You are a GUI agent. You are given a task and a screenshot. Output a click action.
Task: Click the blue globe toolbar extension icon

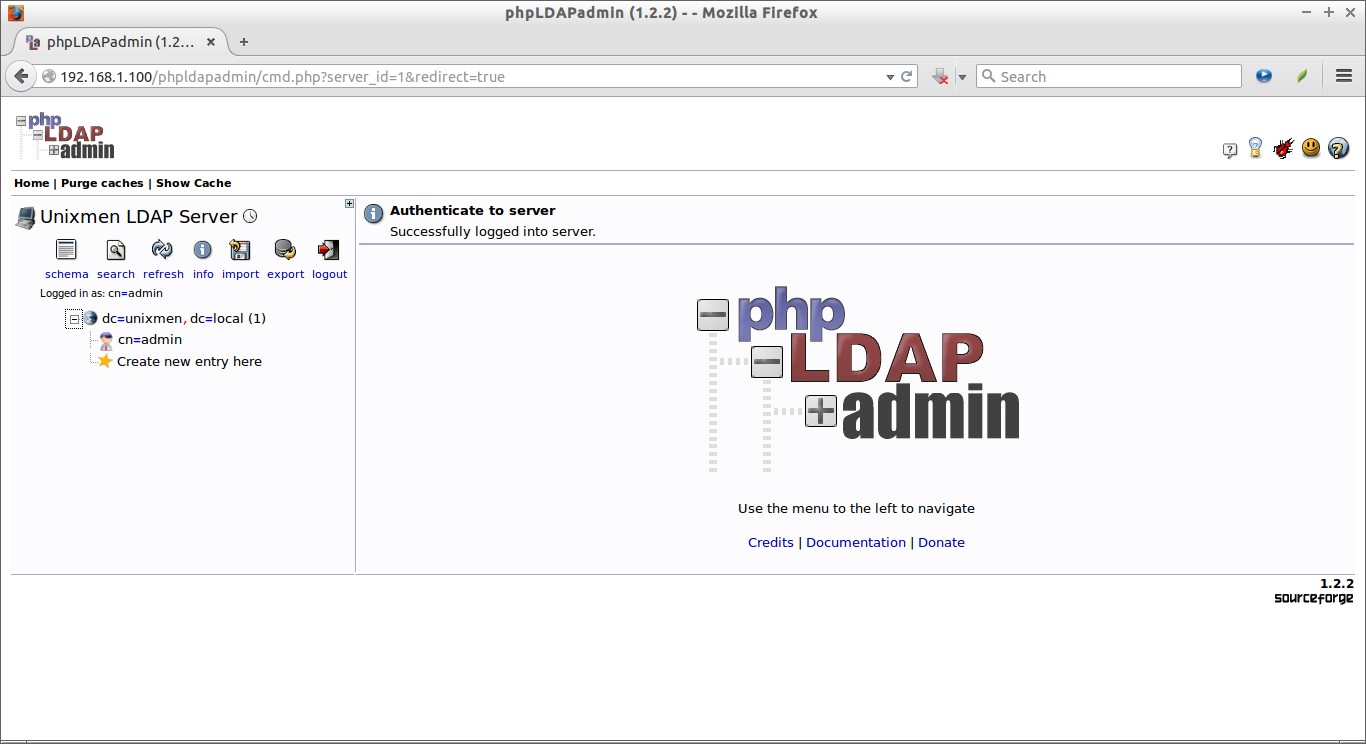pyautogui.click(x=1264, y=76)
